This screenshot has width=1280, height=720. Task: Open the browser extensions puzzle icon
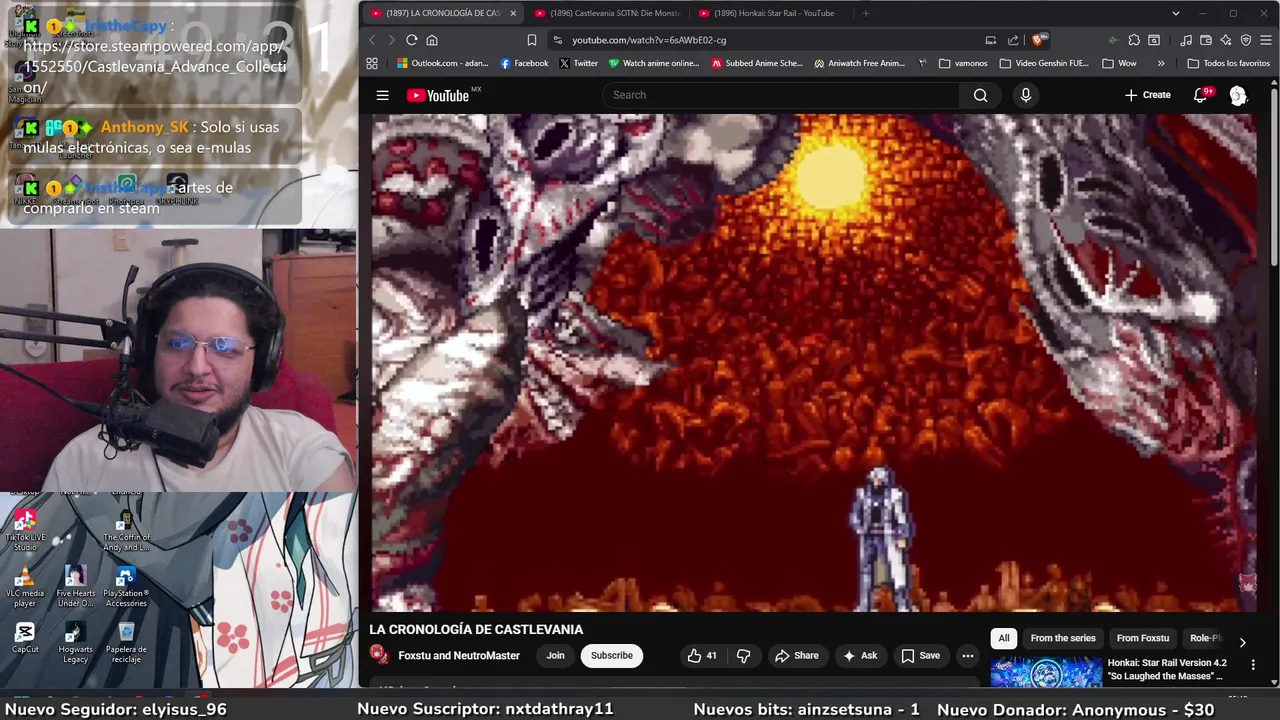pos(1133,40)
